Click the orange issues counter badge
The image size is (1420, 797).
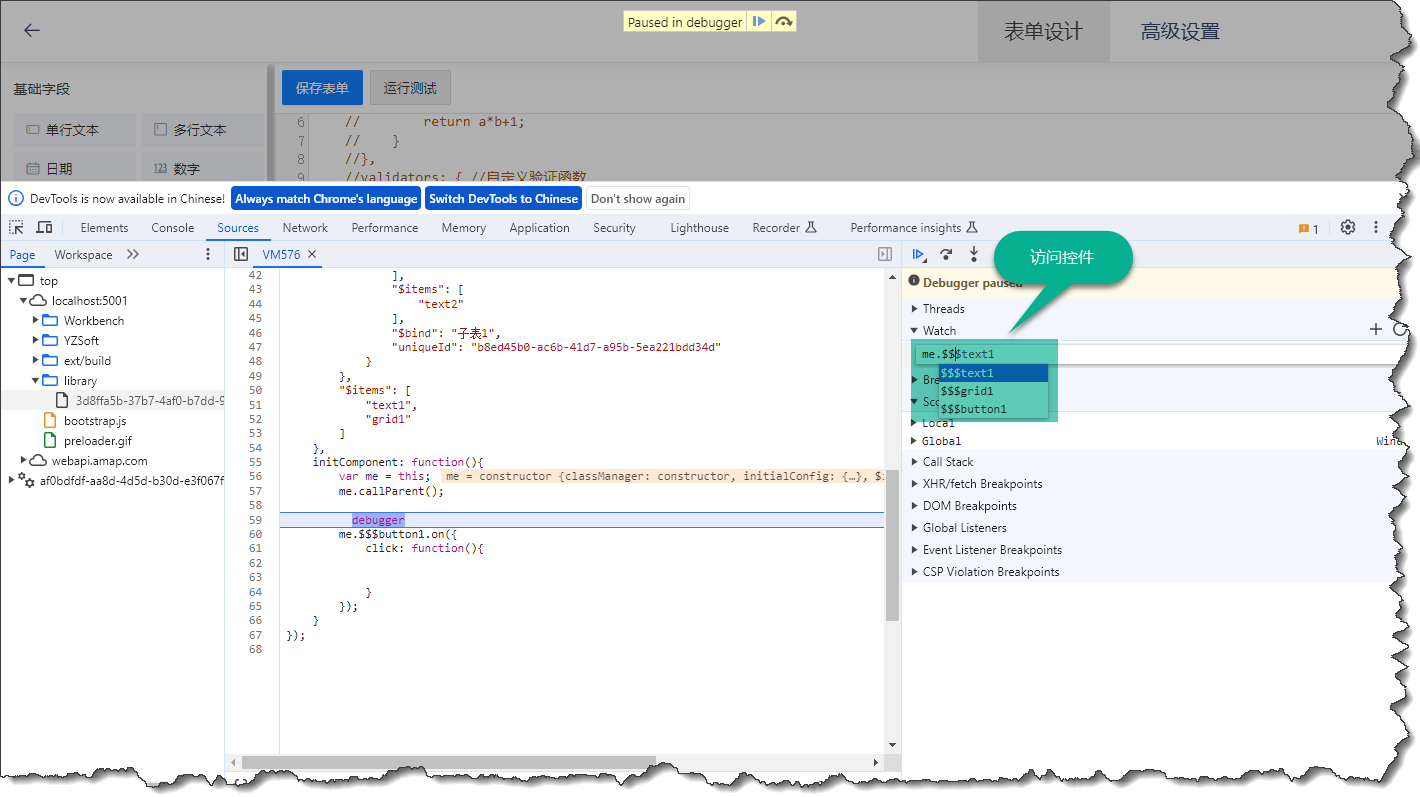[1308, 228]
